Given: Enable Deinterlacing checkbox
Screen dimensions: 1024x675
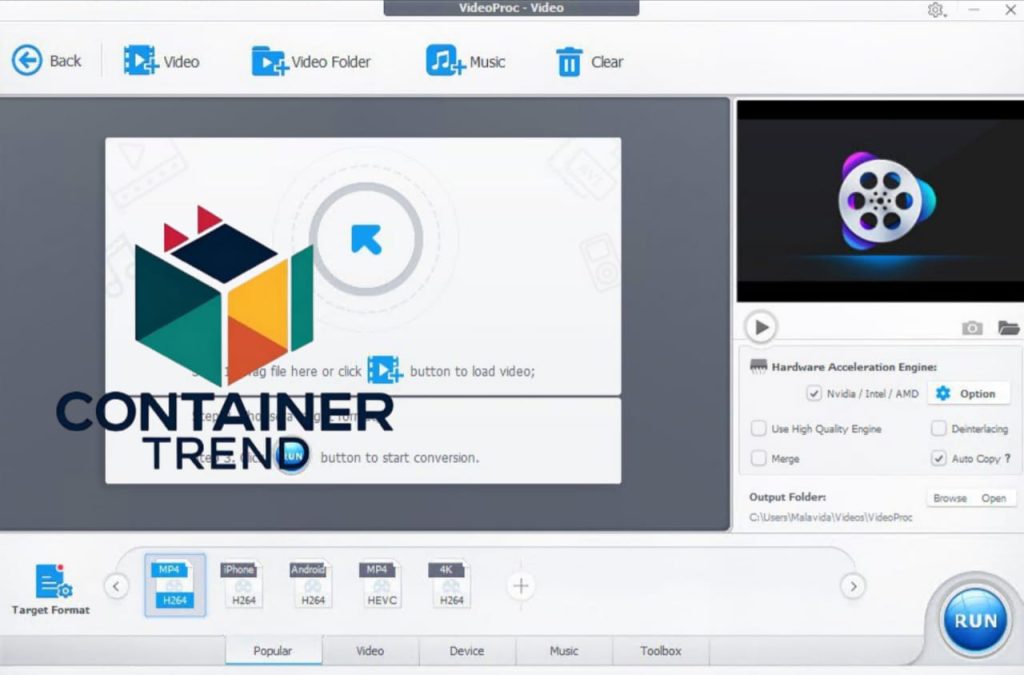Looking at the screenshot, I should click(938, 428).
